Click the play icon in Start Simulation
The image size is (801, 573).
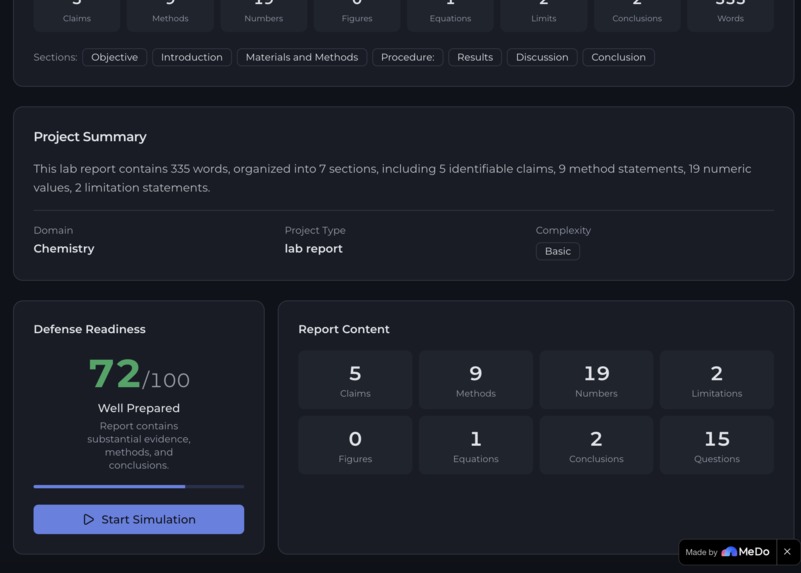[88, 519]
